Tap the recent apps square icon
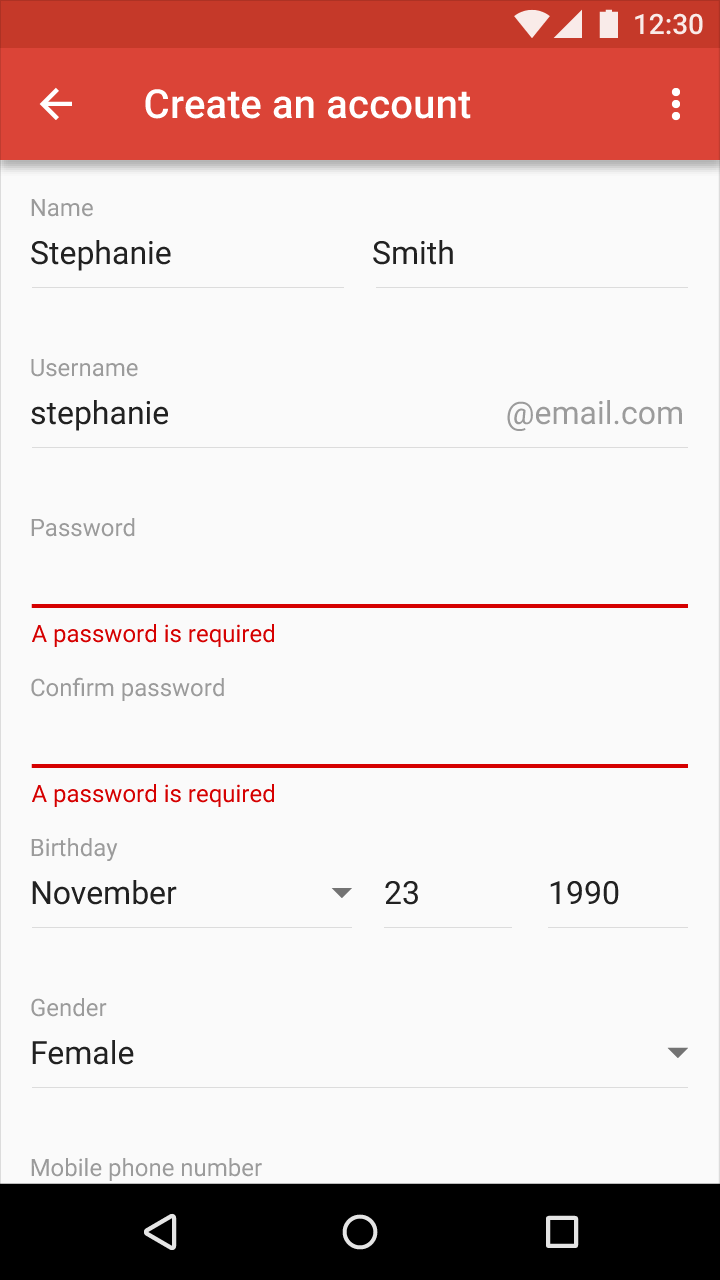 click(x=562, y=1232)
